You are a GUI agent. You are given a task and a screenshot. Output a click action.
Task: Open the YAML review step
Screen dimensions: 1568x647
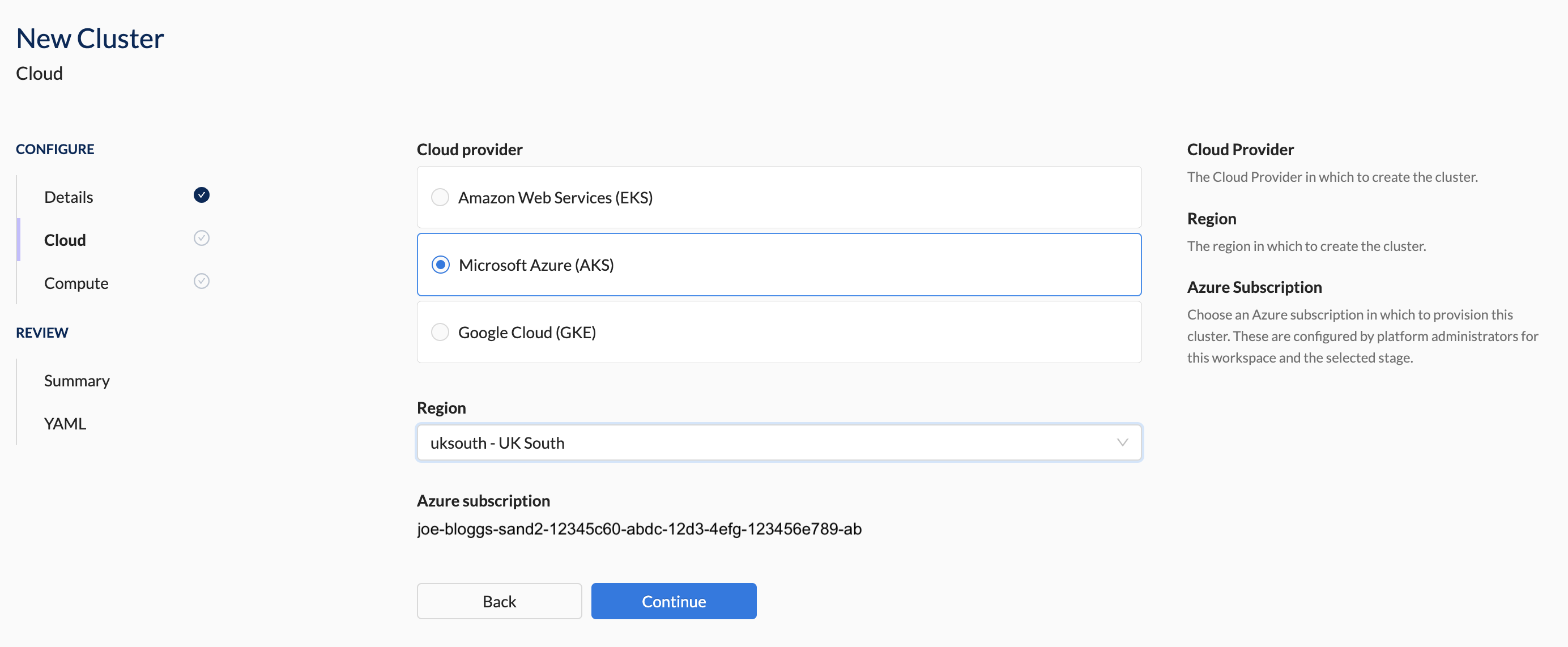tap(65, 424)
